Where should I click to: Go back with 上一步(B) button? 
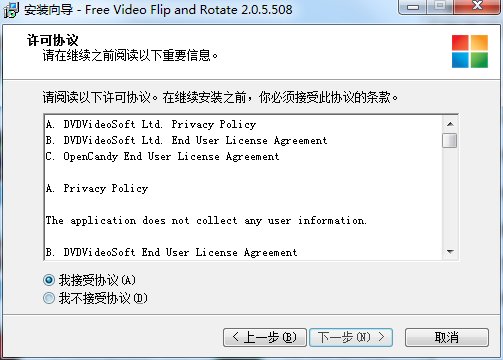[x=265, y=337]
